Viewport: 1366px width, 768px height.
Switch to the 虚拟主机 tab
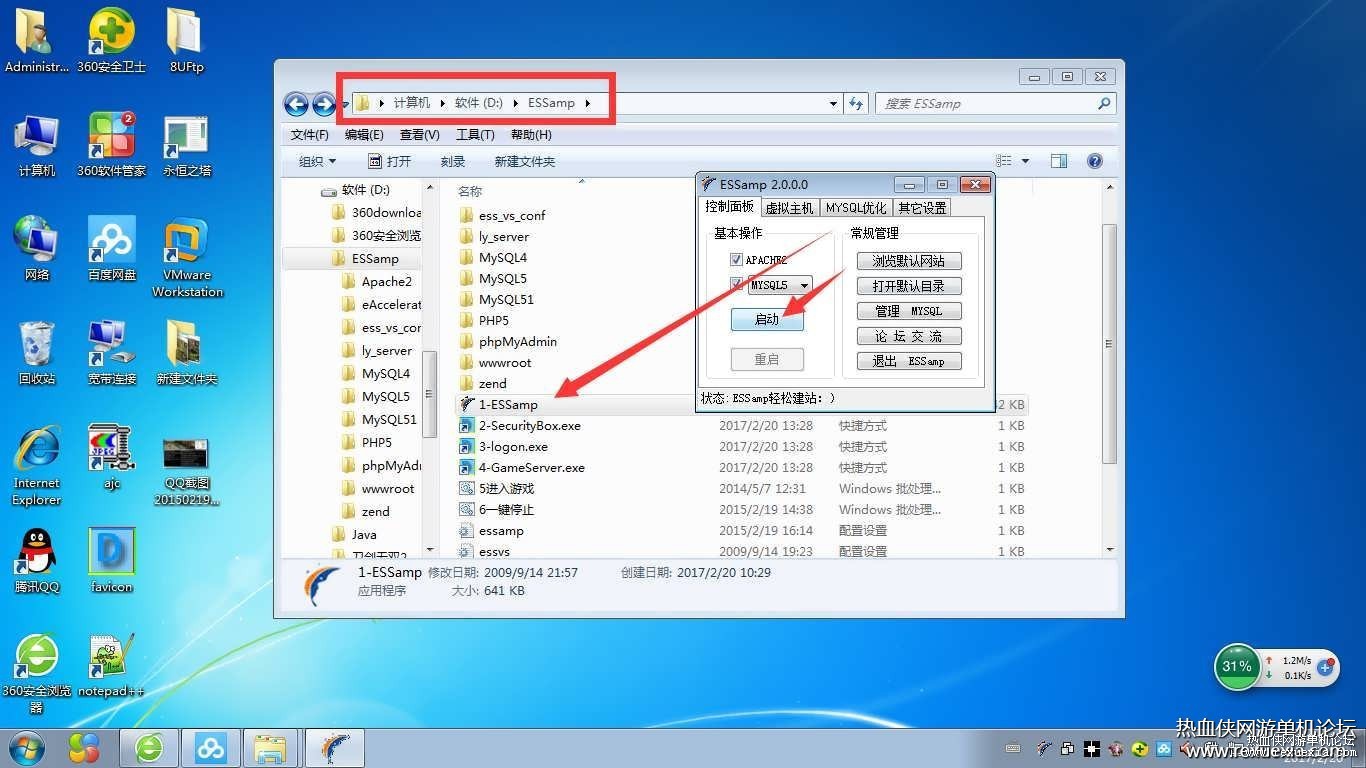[x=789, y=208]
